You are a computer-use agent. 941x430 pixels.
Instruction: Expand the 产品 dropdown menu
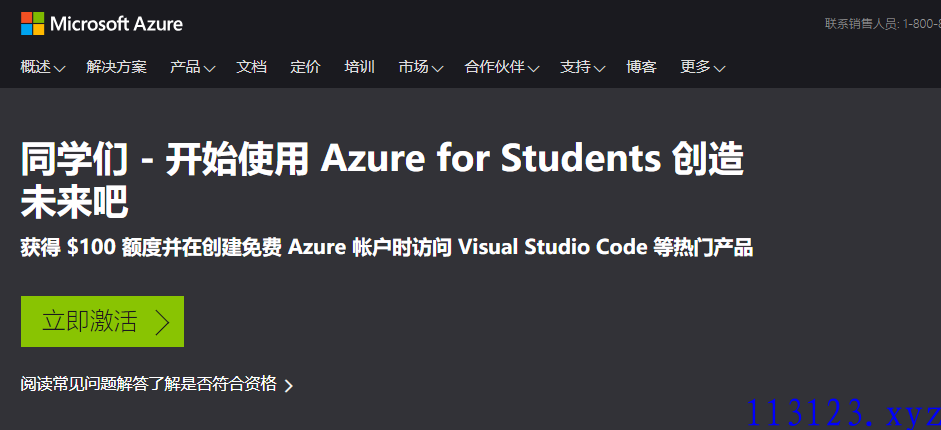(x=193, y=67)
